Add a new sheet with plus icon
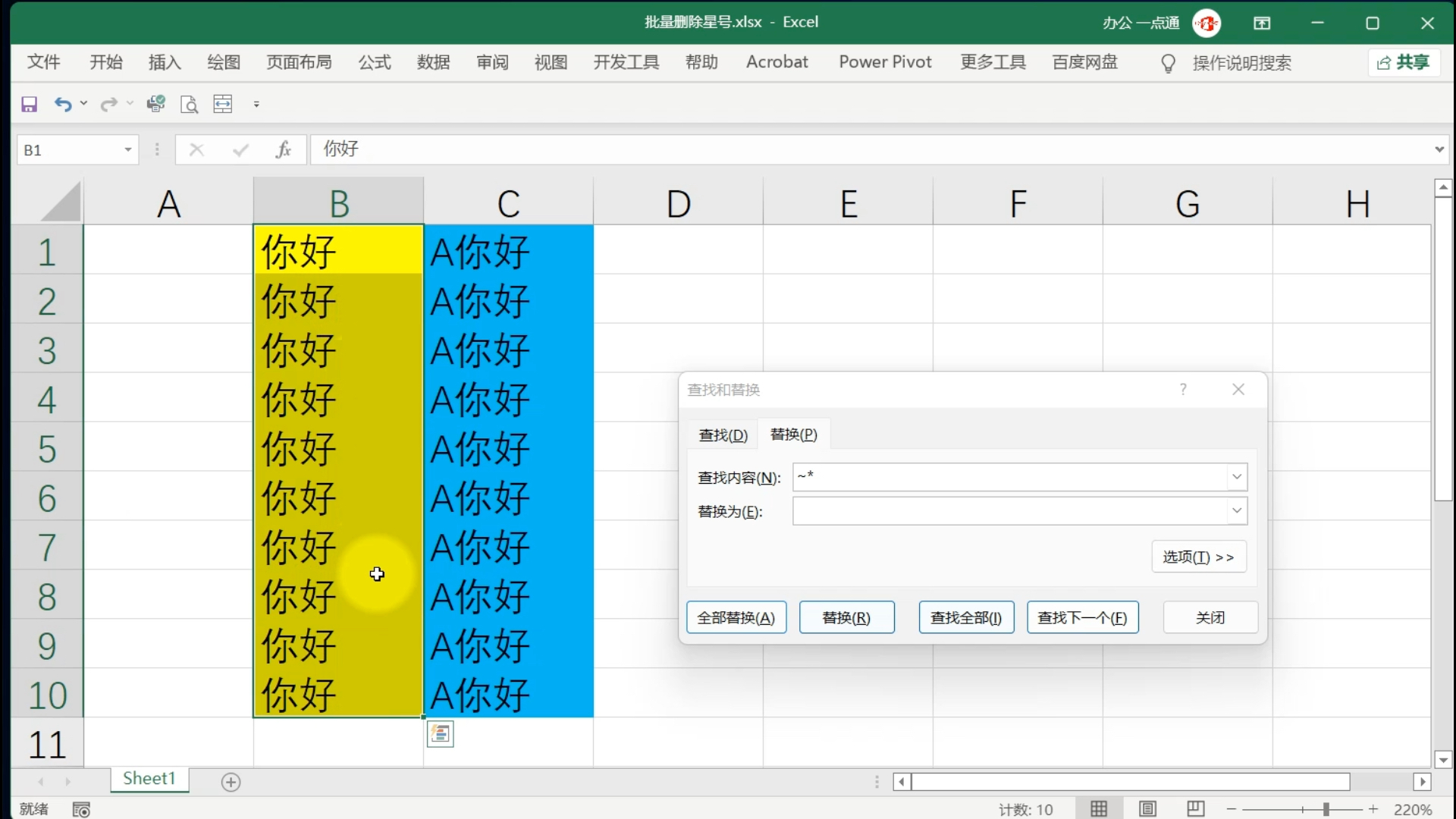Image resolution: width=1456 pixels, height=819 pixels. pos(231,782)
